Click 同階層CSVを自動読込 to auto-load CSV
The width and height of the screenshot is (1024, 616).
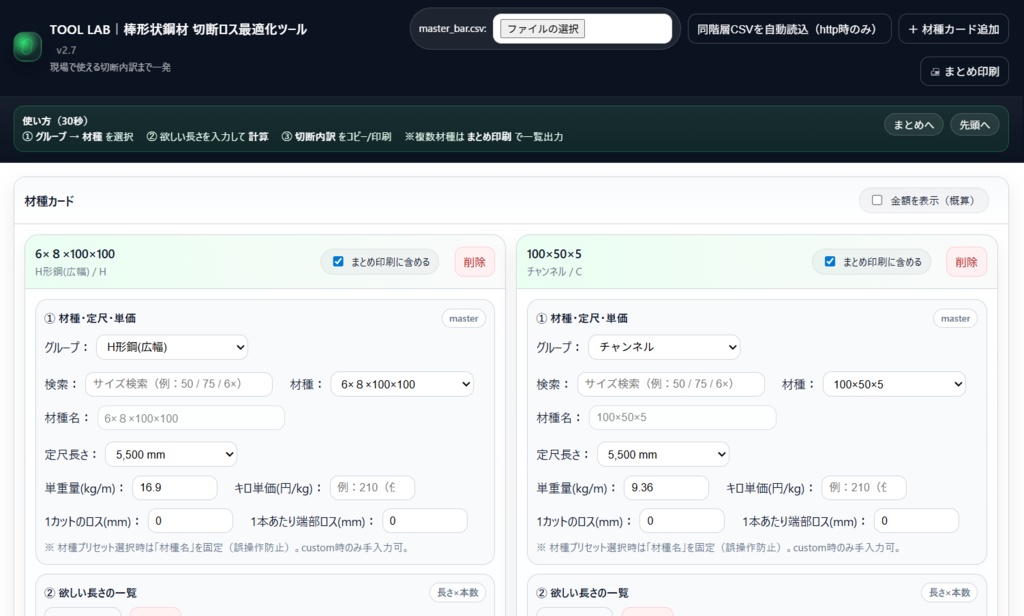[x=788, y=29]
